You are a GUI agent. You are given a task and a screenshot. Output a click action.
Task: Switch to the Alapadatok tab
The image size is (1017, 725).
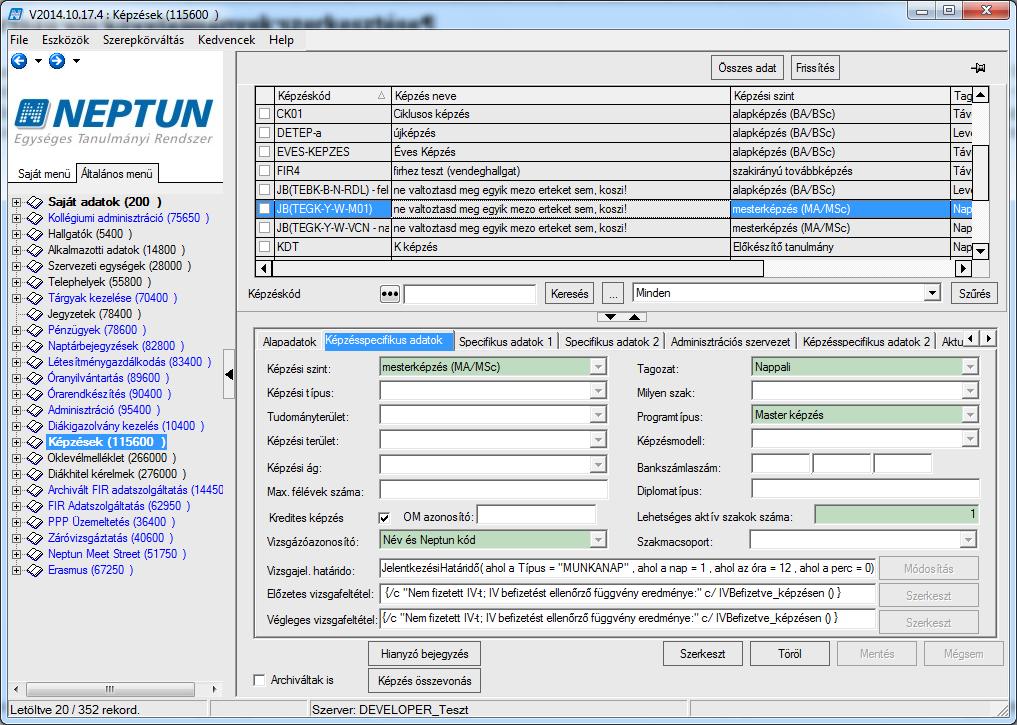tap(289, 342)
